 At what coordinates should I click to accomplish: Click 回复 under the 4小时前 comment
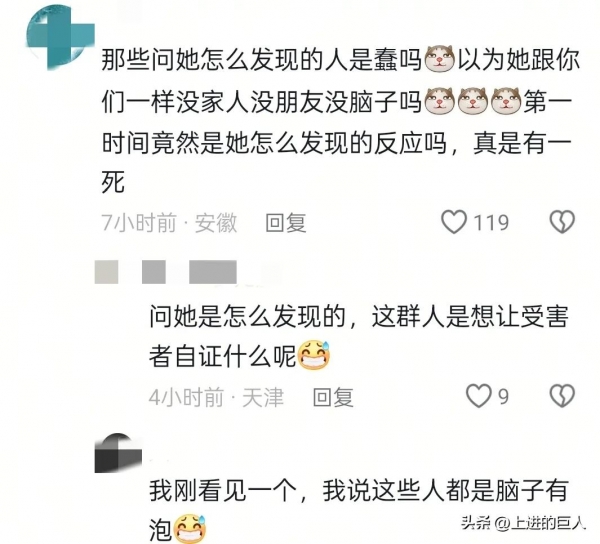point(333,397)
